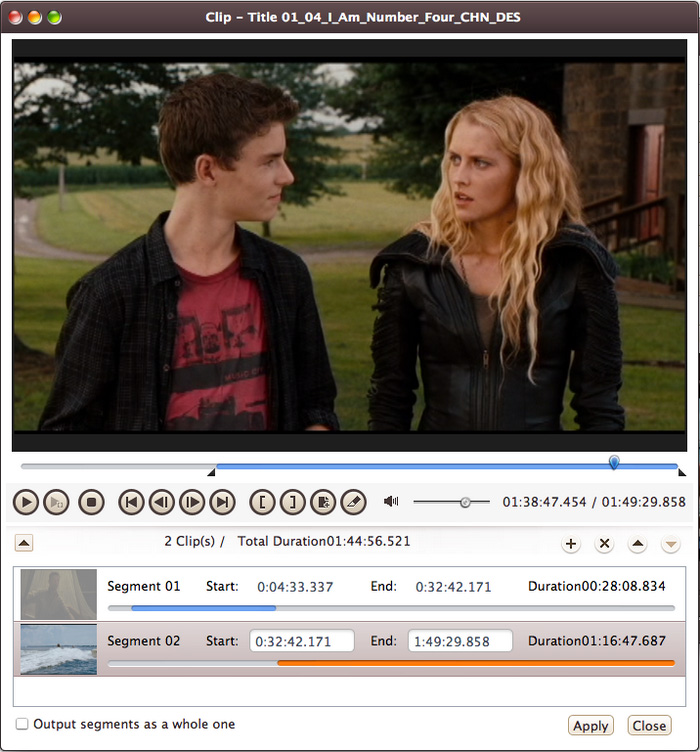Enable 'Output segments as a whole one'

tap(22, 724)
